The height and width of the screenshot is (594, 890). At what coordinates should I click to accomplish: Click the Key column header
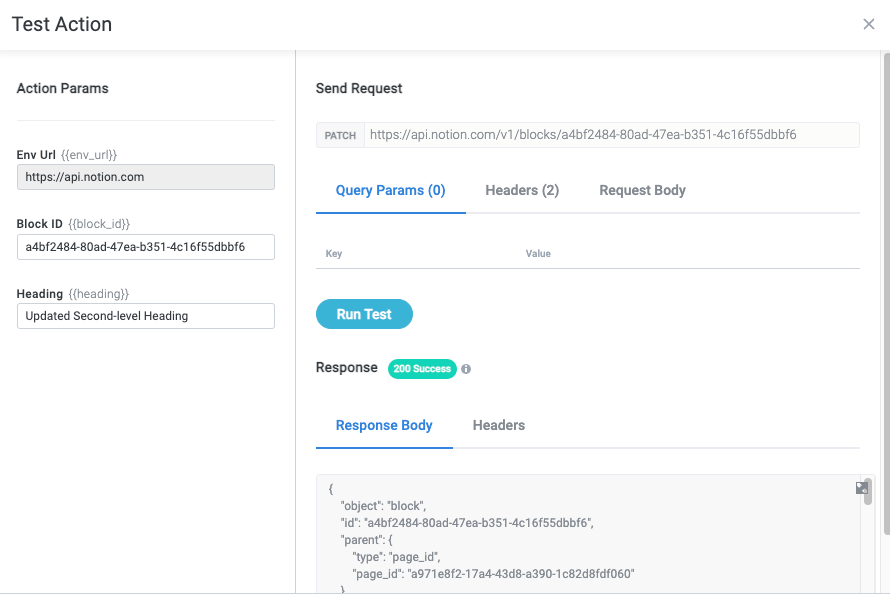(334, 254)
